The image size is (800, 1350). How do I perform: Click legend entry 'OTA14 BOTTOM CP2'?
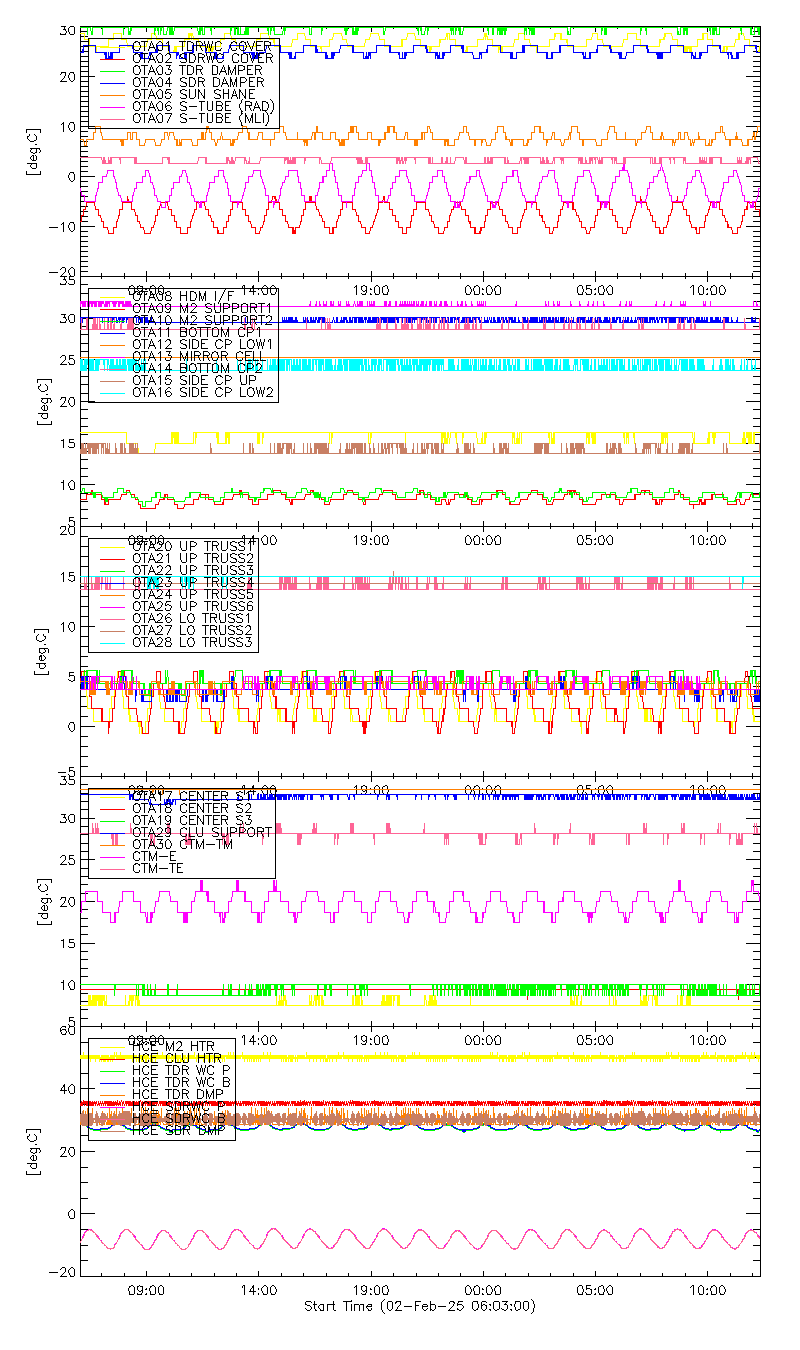click(x=198, y=367)
